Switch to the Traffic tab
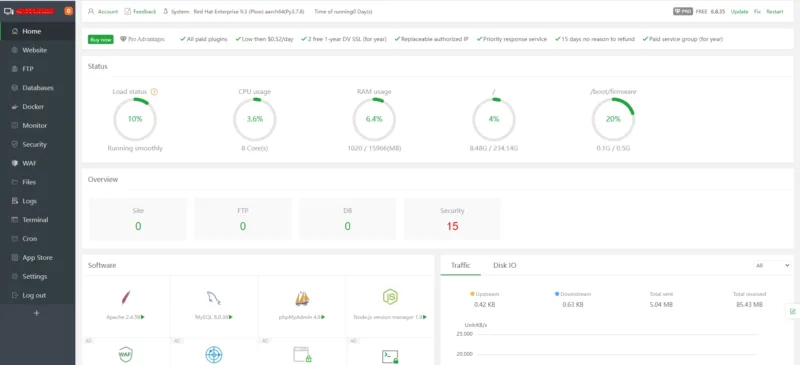The width and height of the screenshot is (800, 365). pos(461,265)
